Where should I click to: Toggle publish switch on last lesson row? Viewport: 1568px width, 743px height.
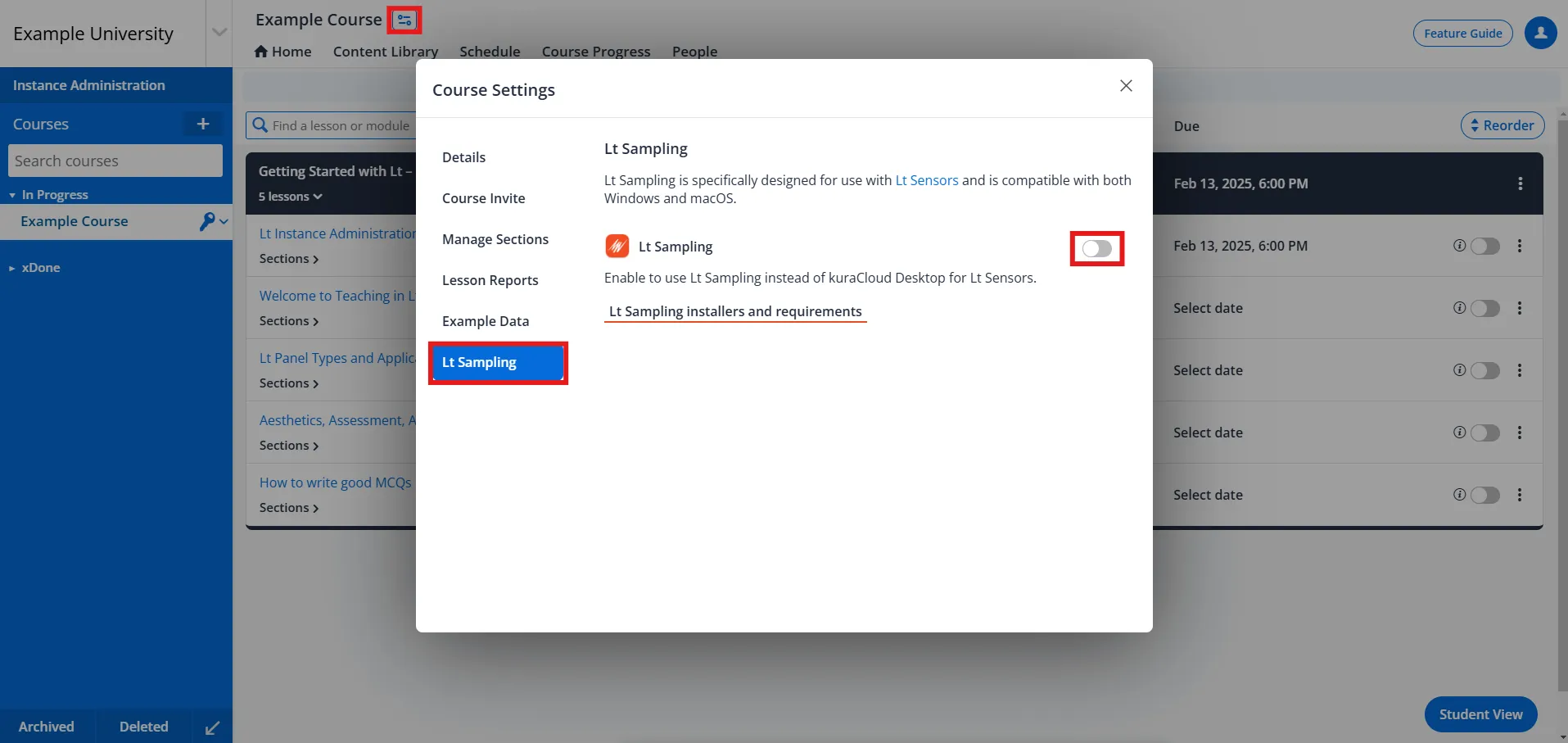point(1484,495)
